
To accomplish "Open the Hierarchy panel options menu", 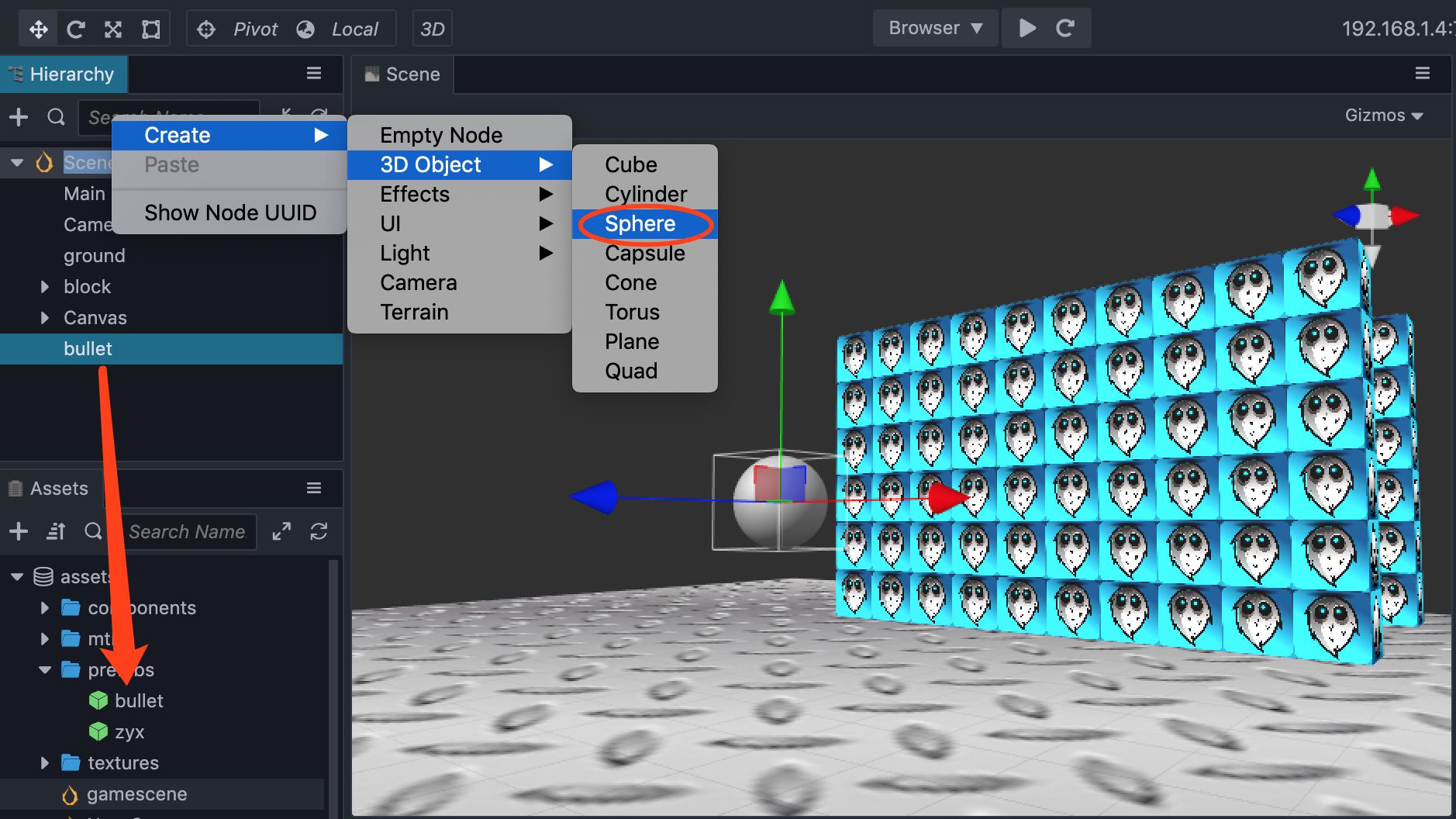I will [x=313, y=72].
